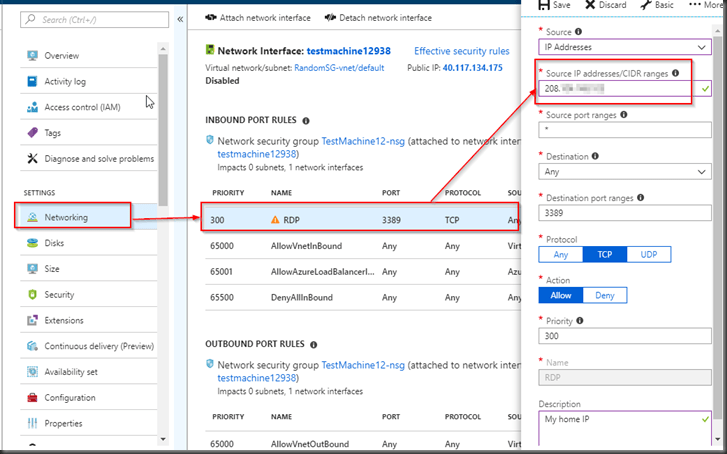
Task: Click the Overview icon in sidebar
Action: pyautogui.click(x=32, y=56)
